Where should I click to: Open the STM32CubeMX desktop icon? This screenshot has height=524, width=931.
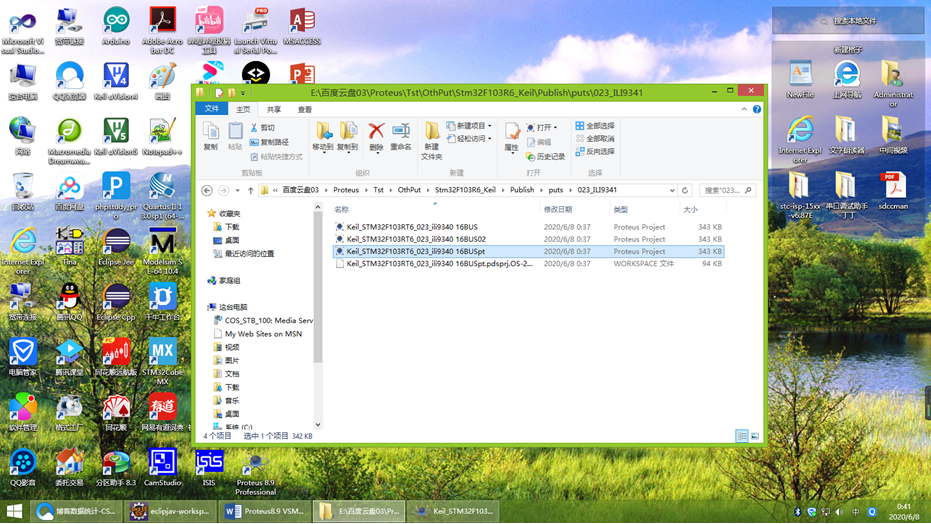point(162,361)
